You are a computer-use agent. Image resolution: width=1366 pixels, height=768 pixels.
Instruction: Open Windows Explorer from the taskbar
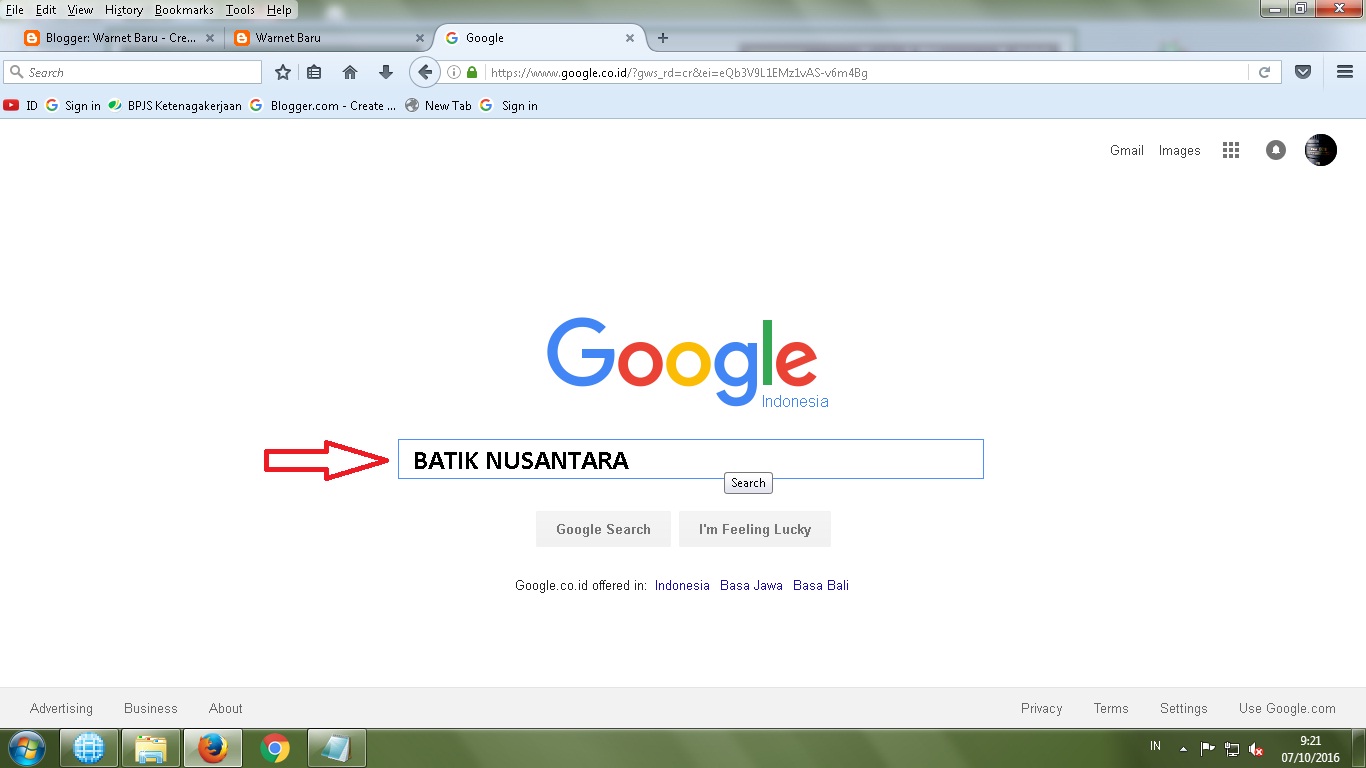(151, 748)
